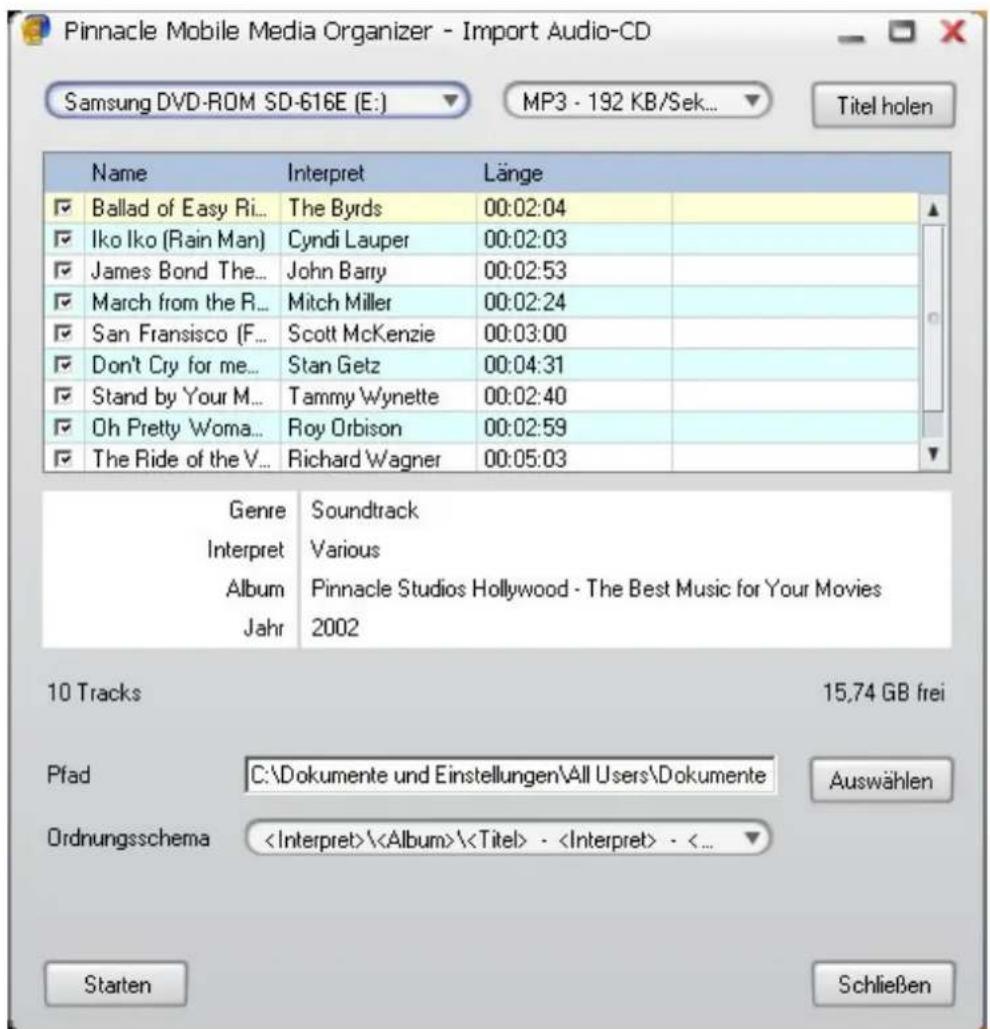Select The Byrds artist cell
This screenshot has width=990, height=1029.
pos(378,208)
